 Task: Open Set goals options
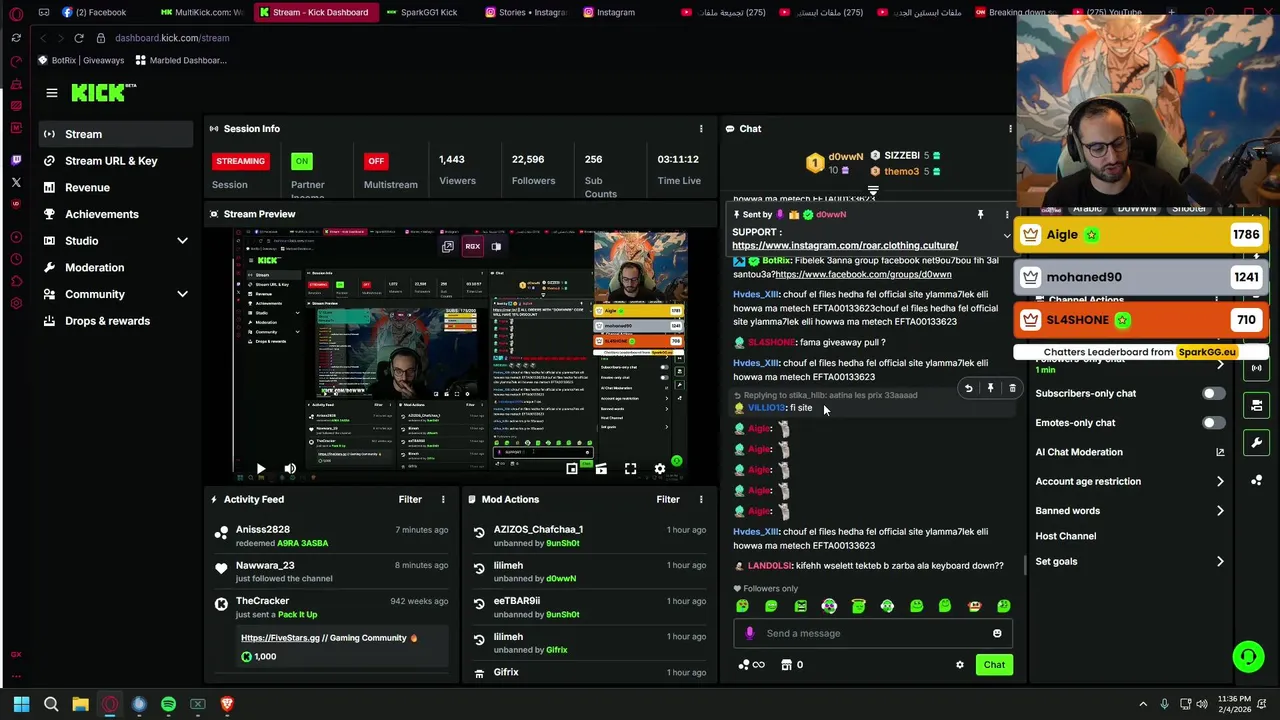pyautogui.click(x=1130, y=562)
